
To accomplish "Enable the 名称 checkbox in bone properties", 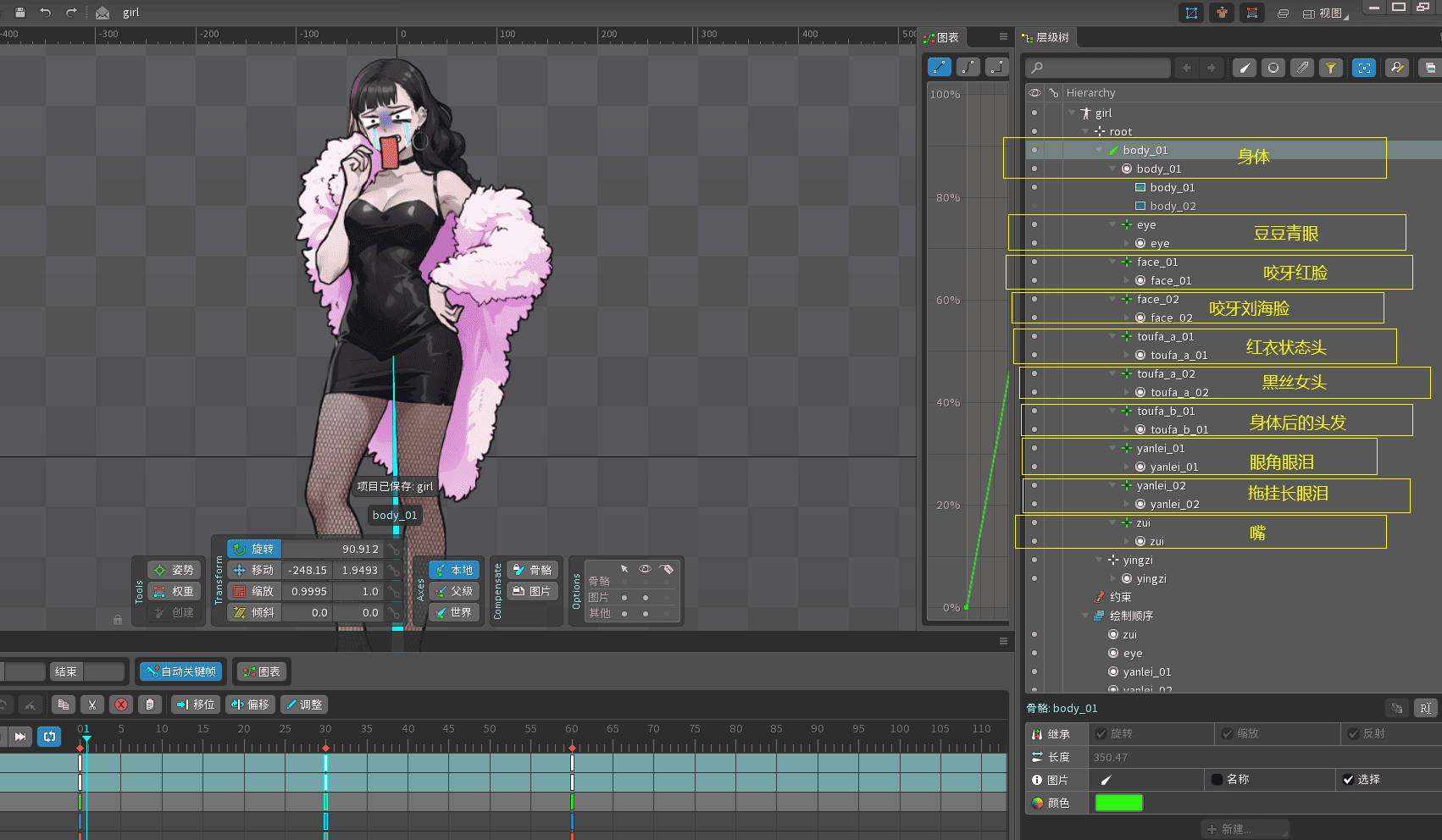I will click(x=1217, y=780).
